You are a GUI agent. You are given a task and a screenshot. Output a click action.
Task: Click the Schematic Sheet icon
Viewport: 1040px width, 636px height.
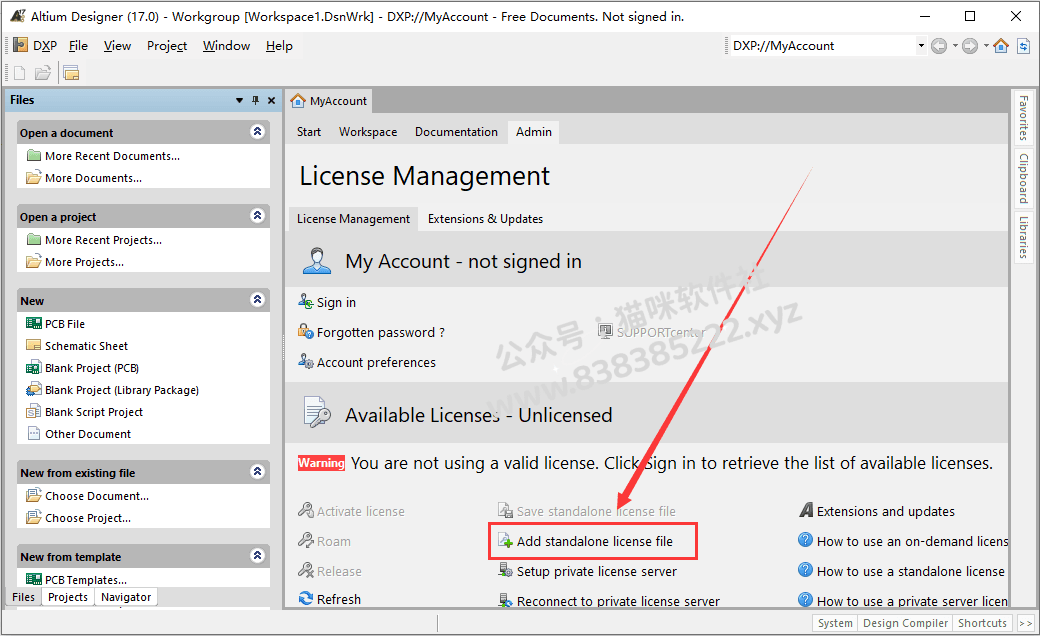(x=33, y=345)
